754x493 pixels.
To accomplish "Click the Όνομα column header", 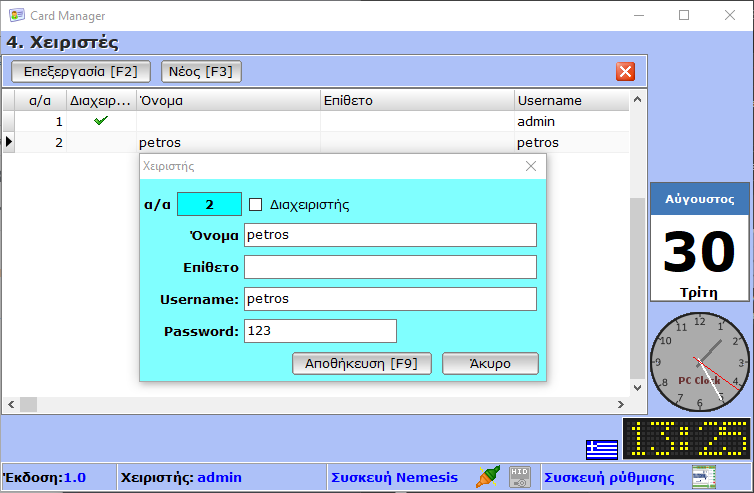I will tap(227, 101).
